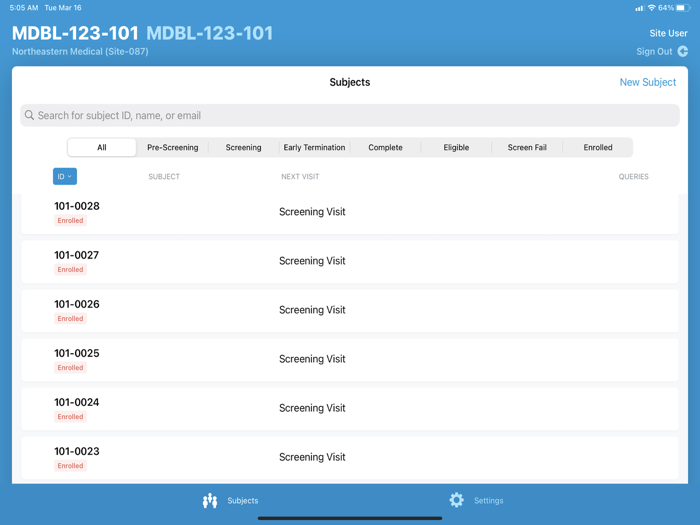
Task: Click Enrolled badge under 101-0023
Action: click(70, 466)
